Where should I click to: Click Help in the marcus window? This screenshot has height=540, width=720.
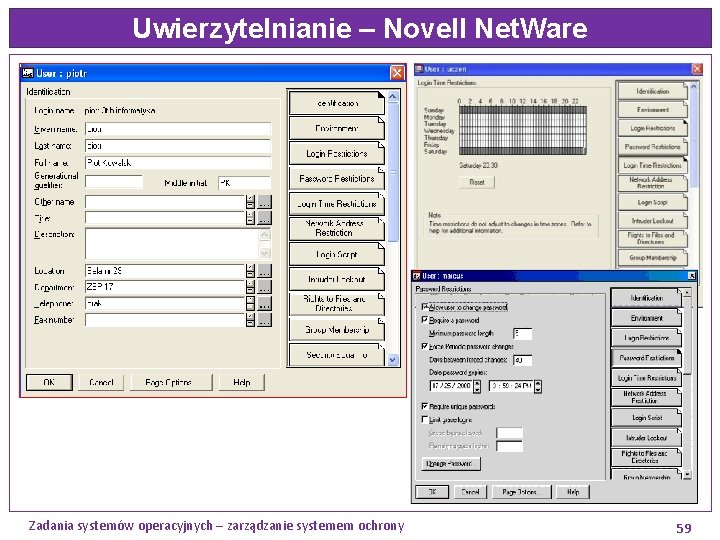573,492
